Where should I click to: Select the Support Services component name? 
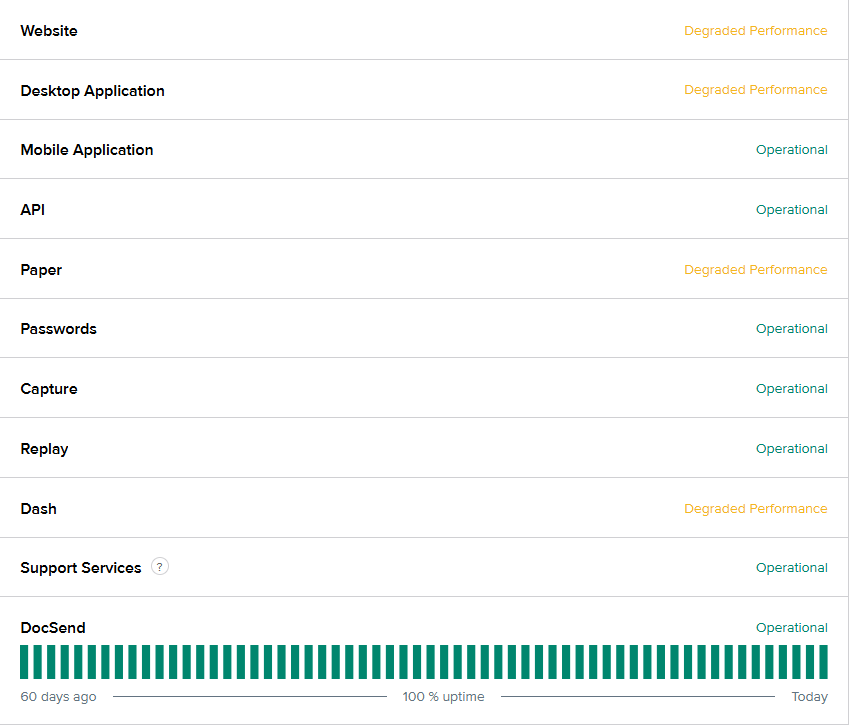(81, 568)
